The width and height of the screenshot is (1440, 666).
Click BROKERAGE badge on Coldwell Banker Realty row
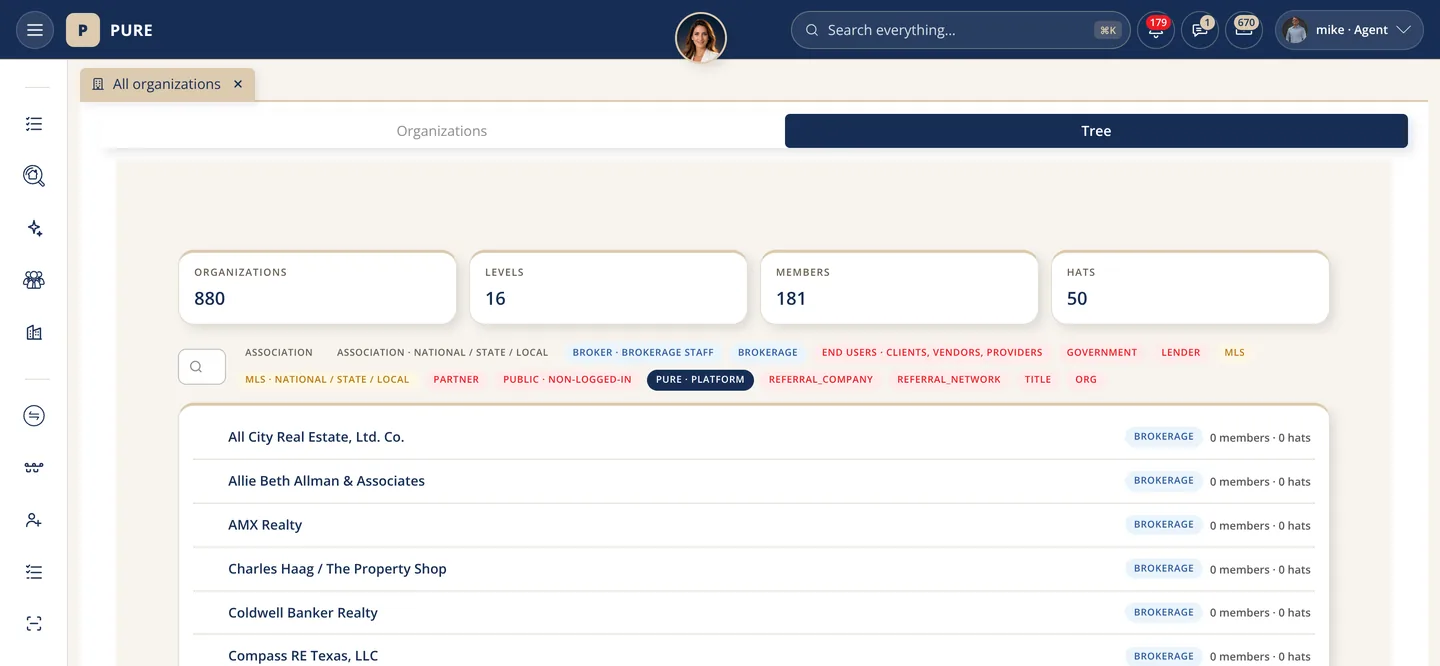coord(1164,612)
